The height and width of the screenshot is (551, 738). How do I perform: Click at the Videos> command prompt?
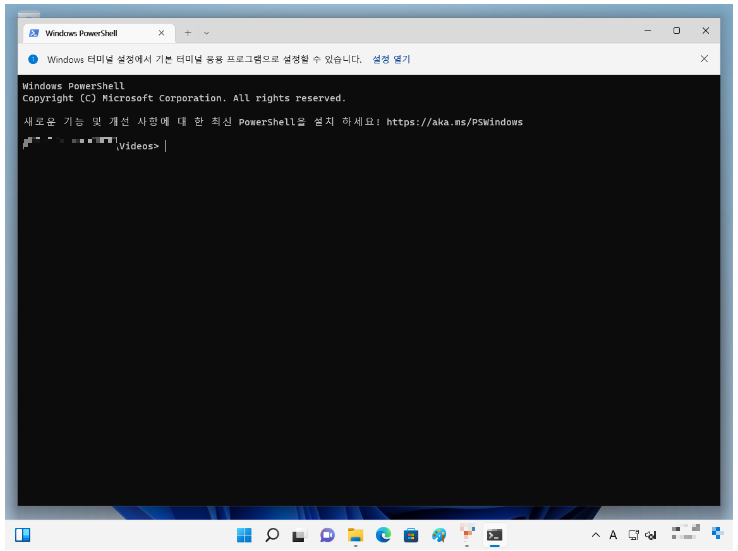click(139, 146)
